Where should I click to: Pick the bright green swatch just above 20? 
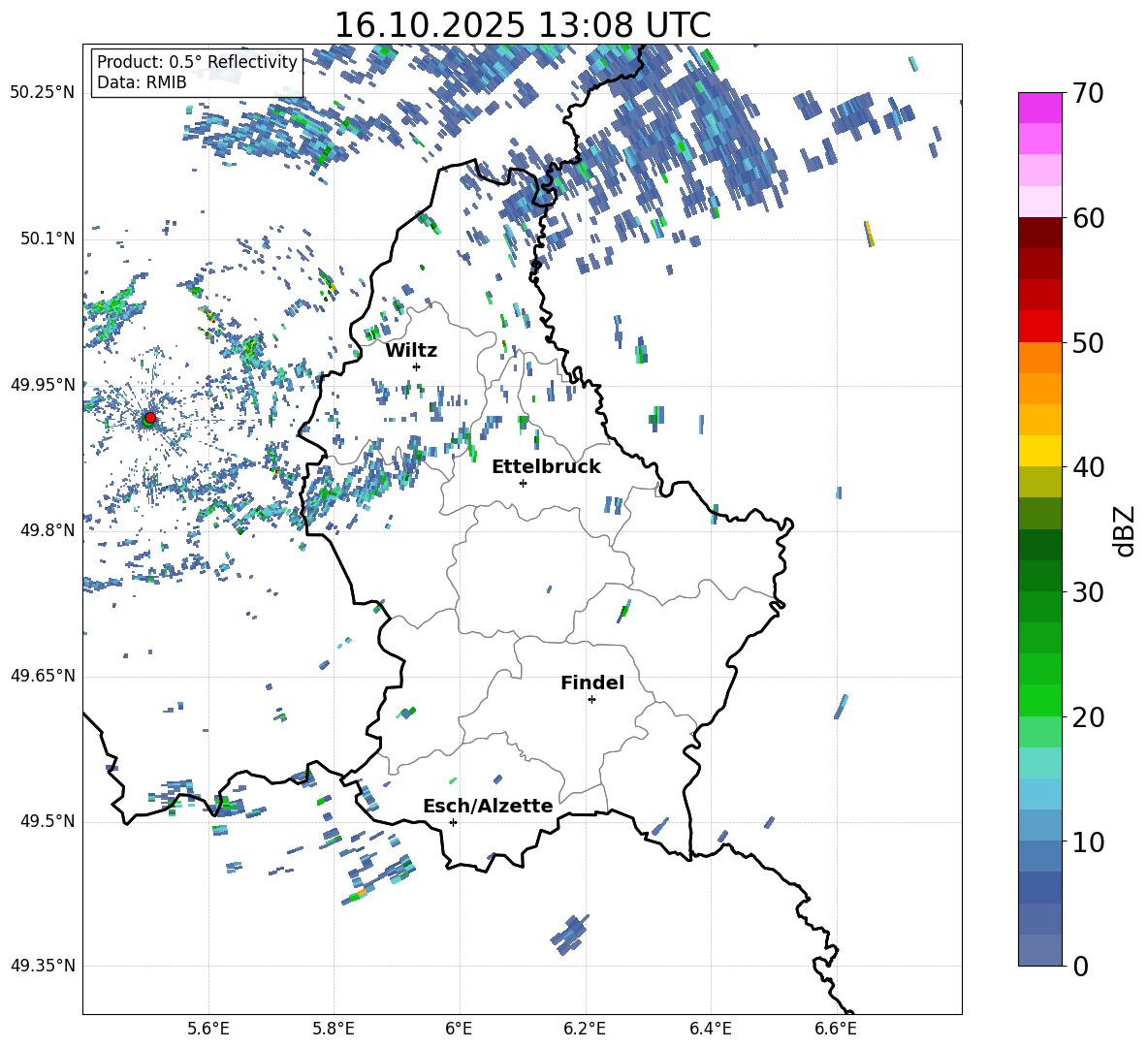tap(1039, 700)
